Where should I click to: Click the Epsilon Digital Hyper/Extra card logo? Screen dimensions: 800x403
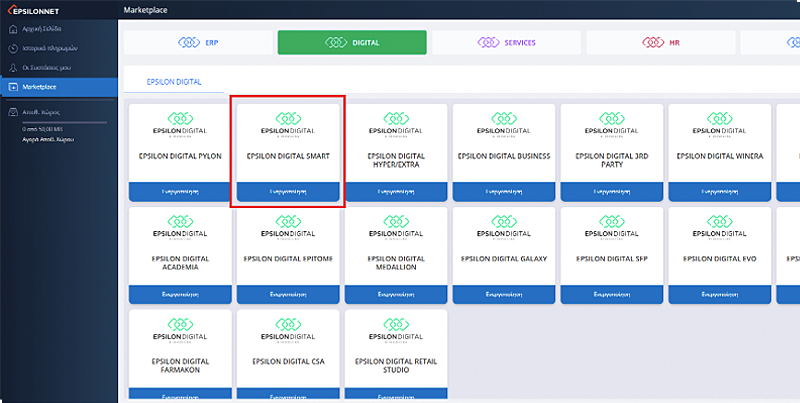pos(396,124)
